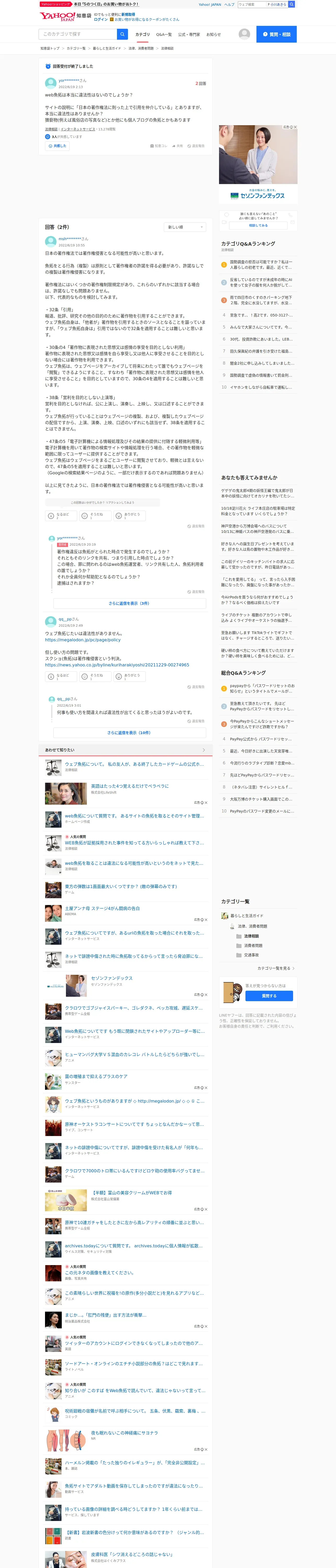
Task: Open the rank 2 item in the 総合Q&Aランキング
Action: (x=258, y=706)
